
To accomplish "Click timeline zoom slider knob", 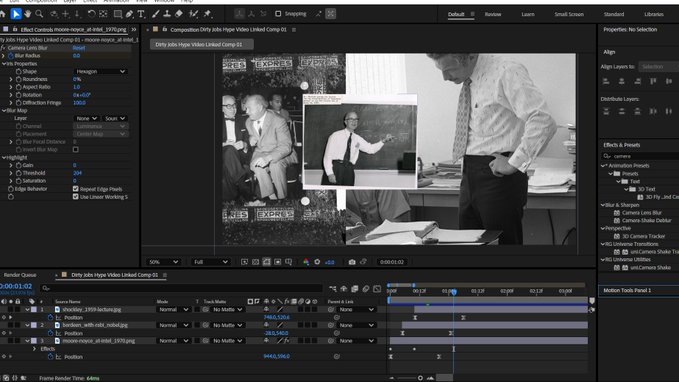I will point(420,378).
